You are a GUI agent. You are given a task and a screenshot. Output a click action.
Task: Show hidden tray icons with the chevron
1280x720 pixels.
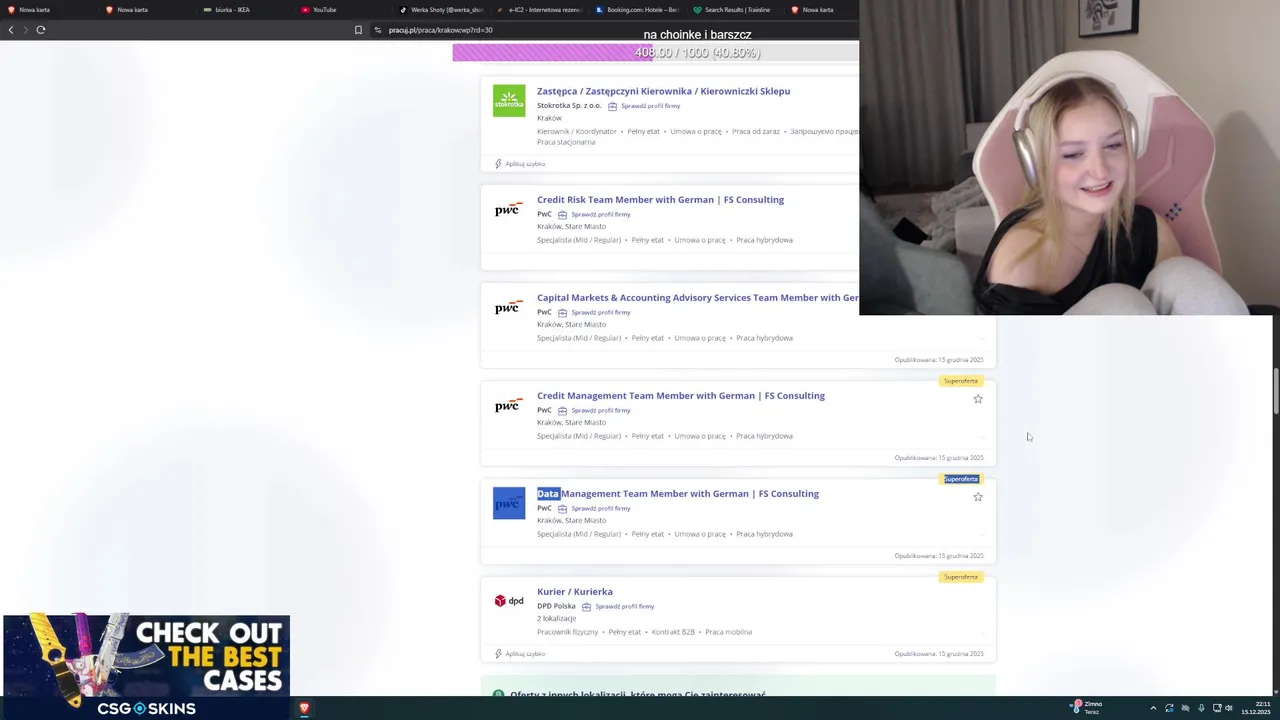(x=1153, y=708)
